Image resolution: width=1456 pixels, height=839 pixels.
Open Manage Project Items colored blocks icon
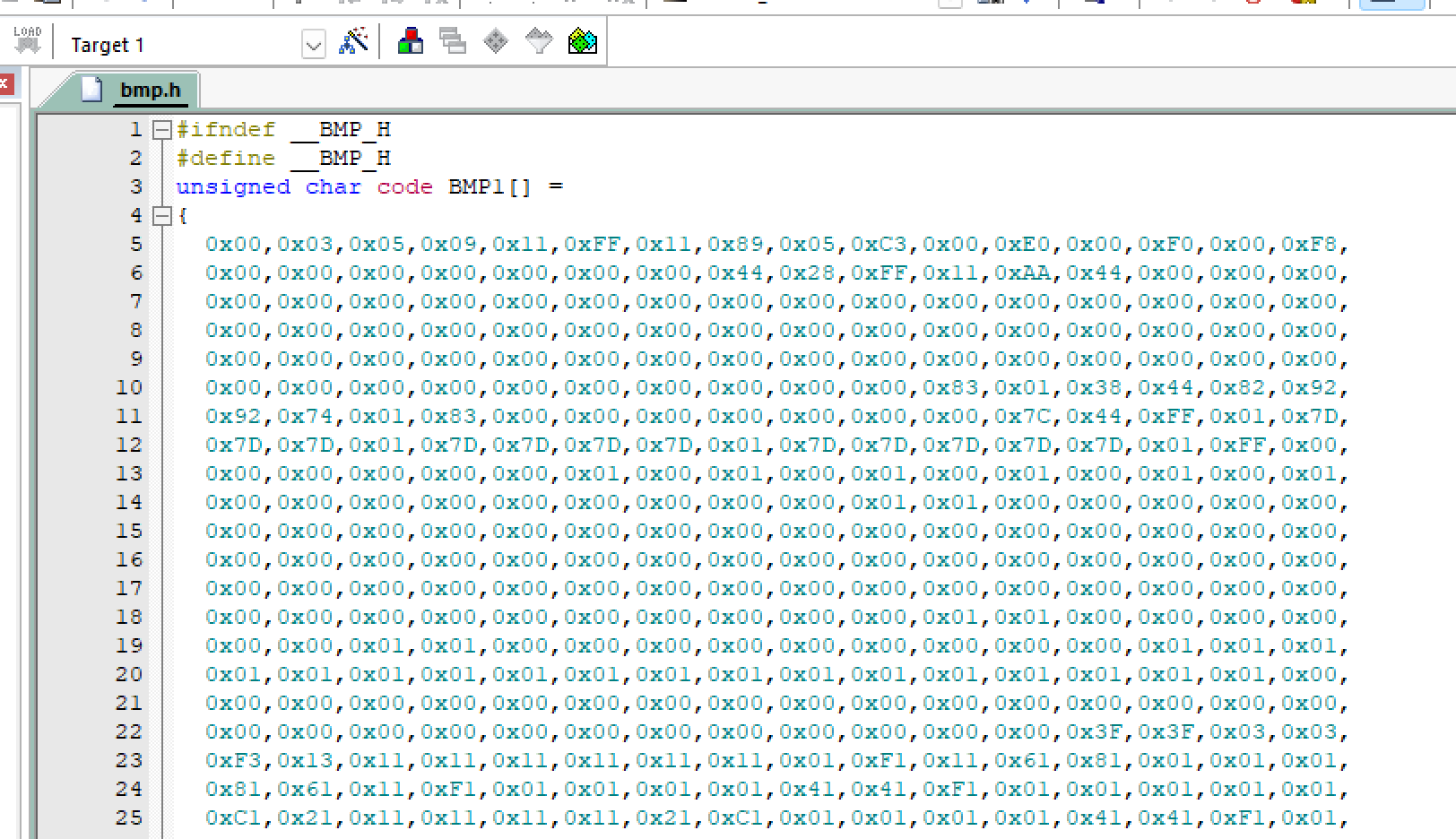(411, 41)
